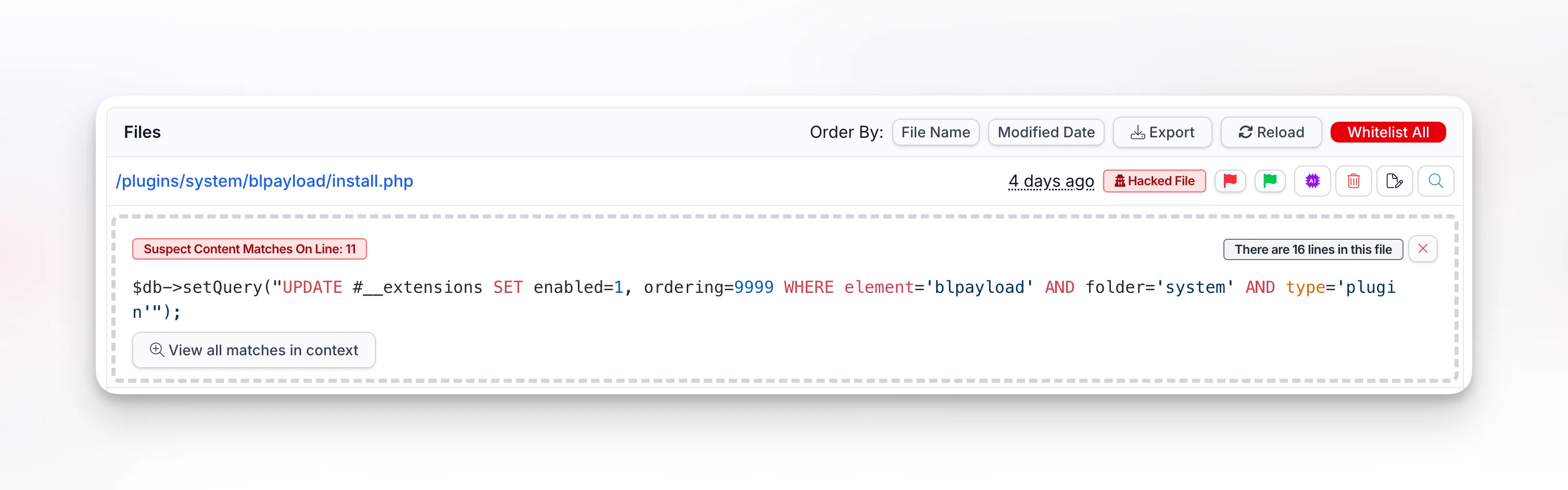Click the Suspect Content Matches On Line 11 badge
The width and height of the screenshot is (1568, 490).
(x=248, y=249)
